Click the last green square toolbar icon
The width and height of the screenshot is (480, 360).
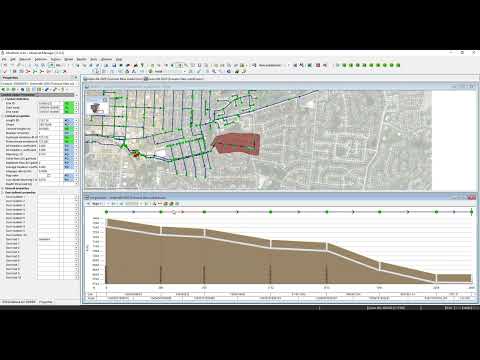click(x=398, y=65)
